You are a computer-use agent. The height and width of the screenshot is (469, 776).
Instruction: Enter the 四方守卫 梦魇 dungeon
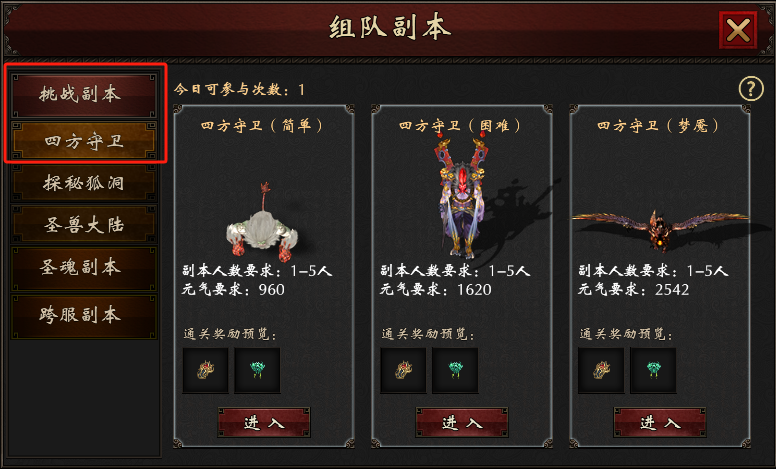click(x=660, y=422)
